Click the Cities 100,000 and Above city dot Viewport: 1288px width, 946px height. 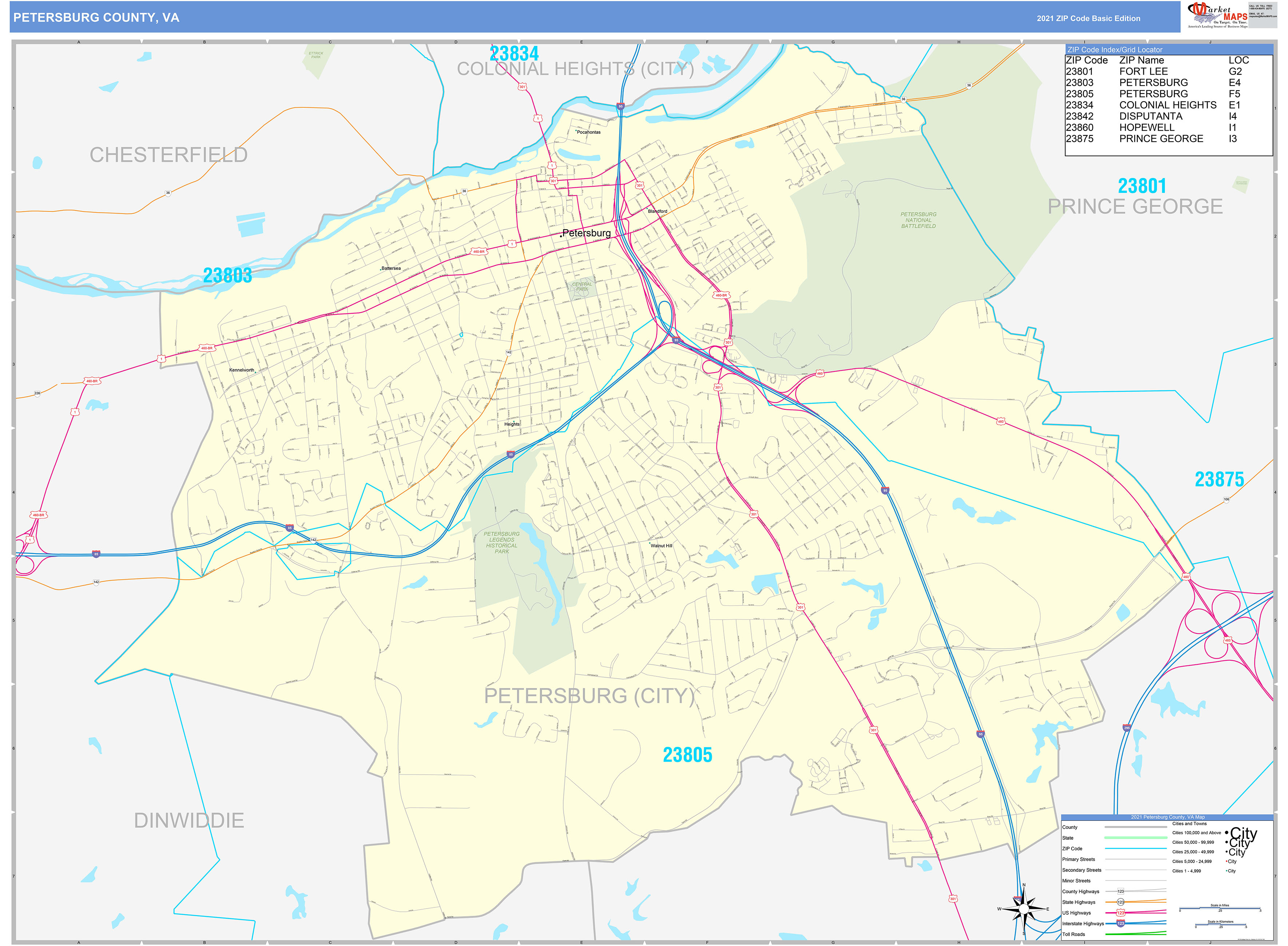(x=1226, y=833)
